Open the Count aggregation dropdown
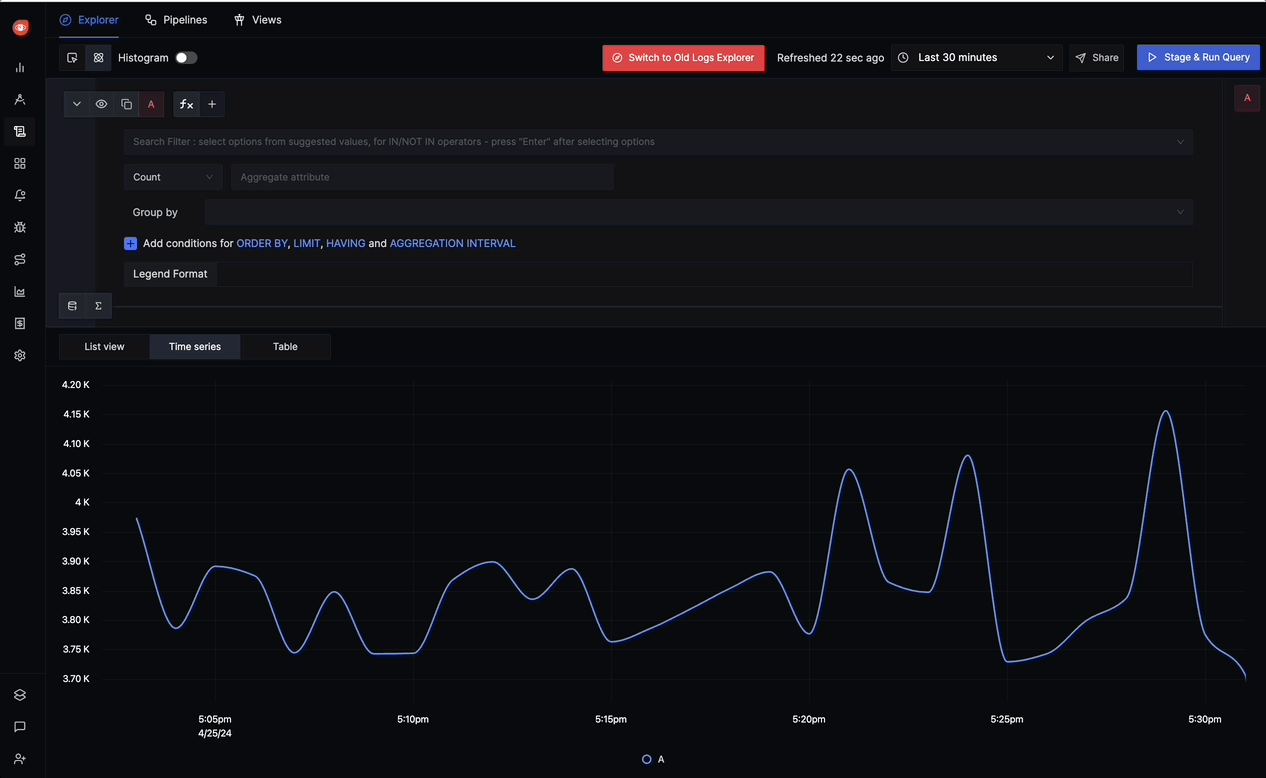Viewport: 1266px width, 778px height. (x=173, y=177)
